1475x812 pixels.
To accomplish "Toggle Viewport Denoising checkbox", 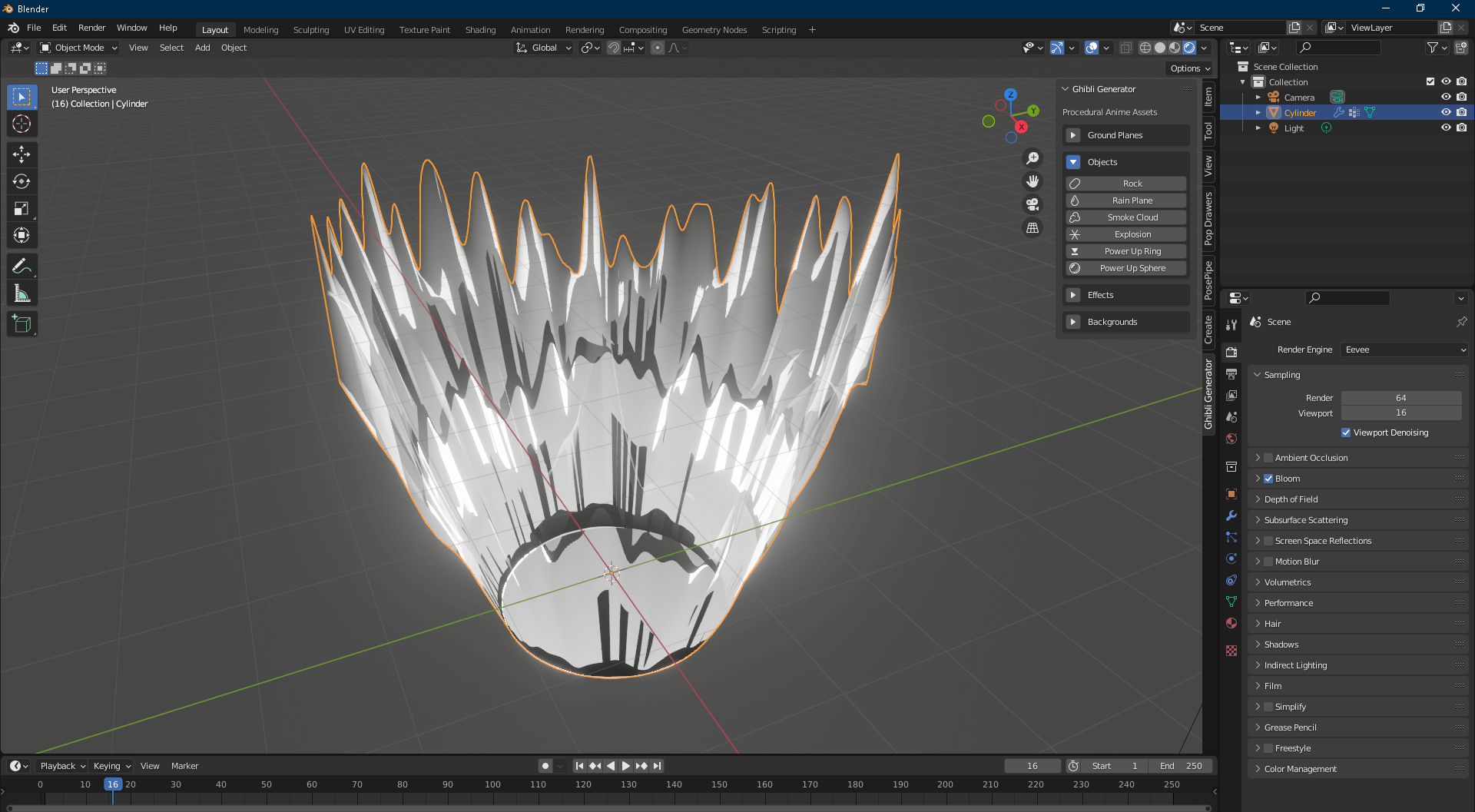I will click(1346, 433).
